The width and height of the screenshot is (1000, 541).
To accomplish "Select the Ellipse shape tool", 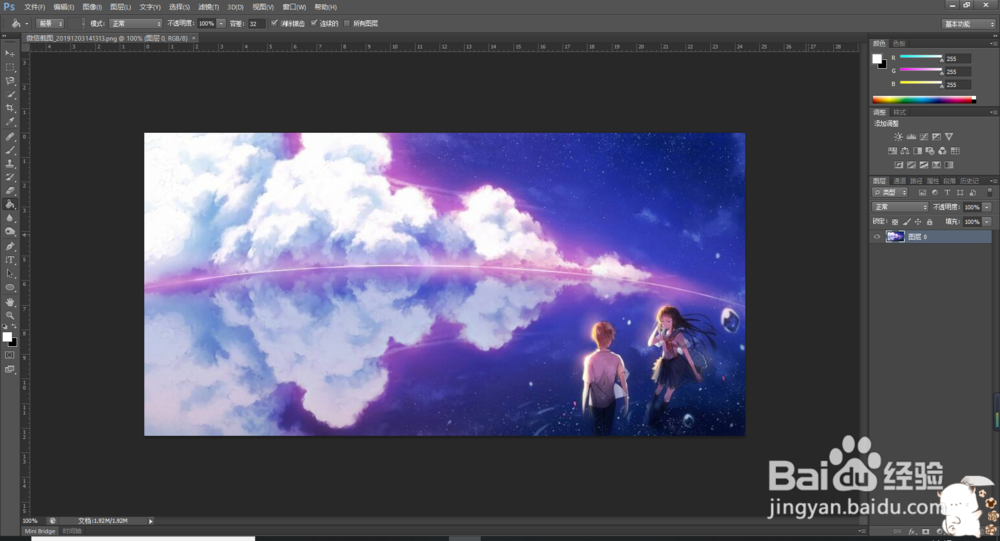I will click(x=10, y=288).
